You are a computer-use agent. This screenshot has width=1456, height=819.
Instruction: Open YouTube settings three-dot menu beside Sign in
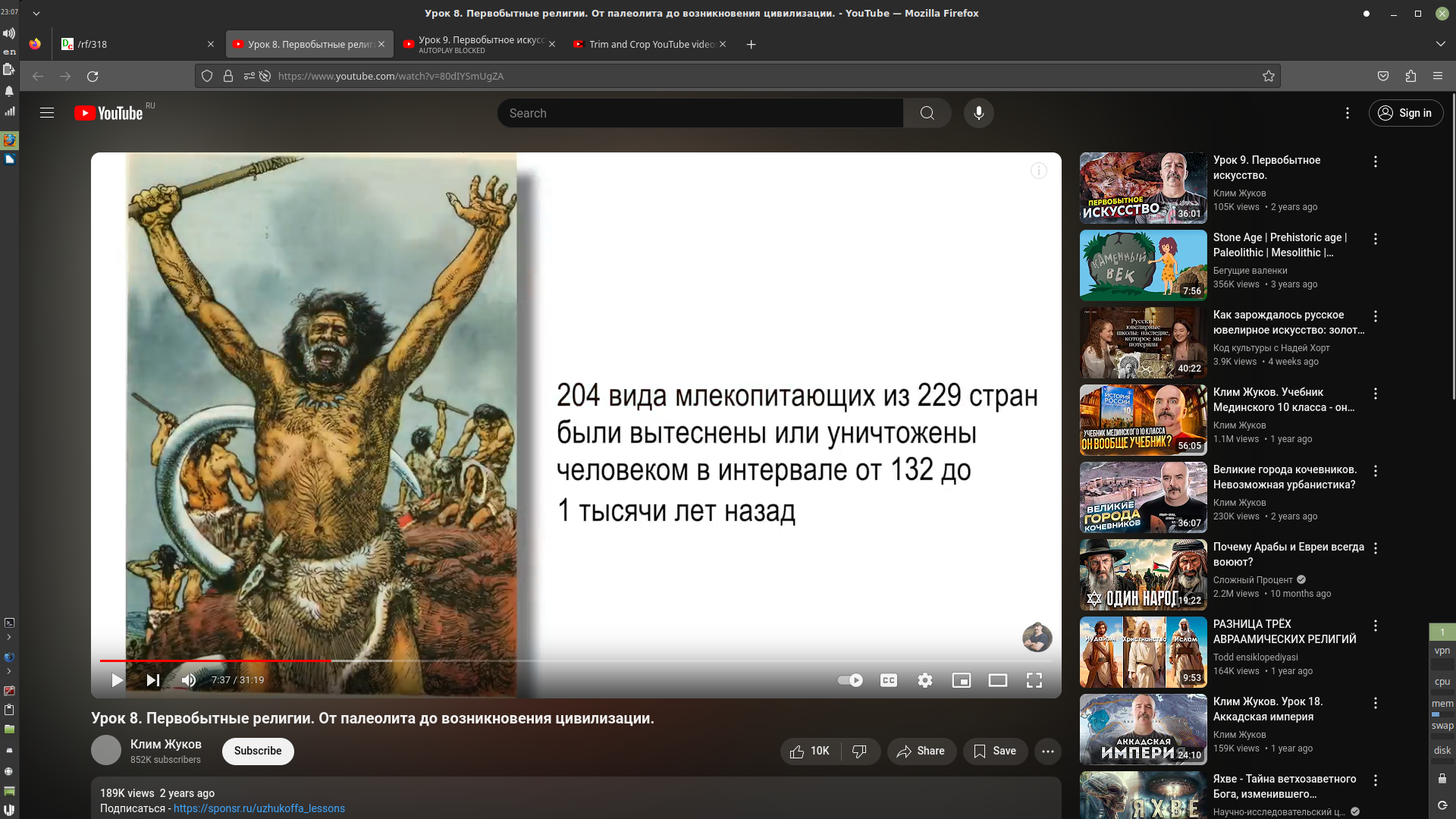coord(1347,113)
